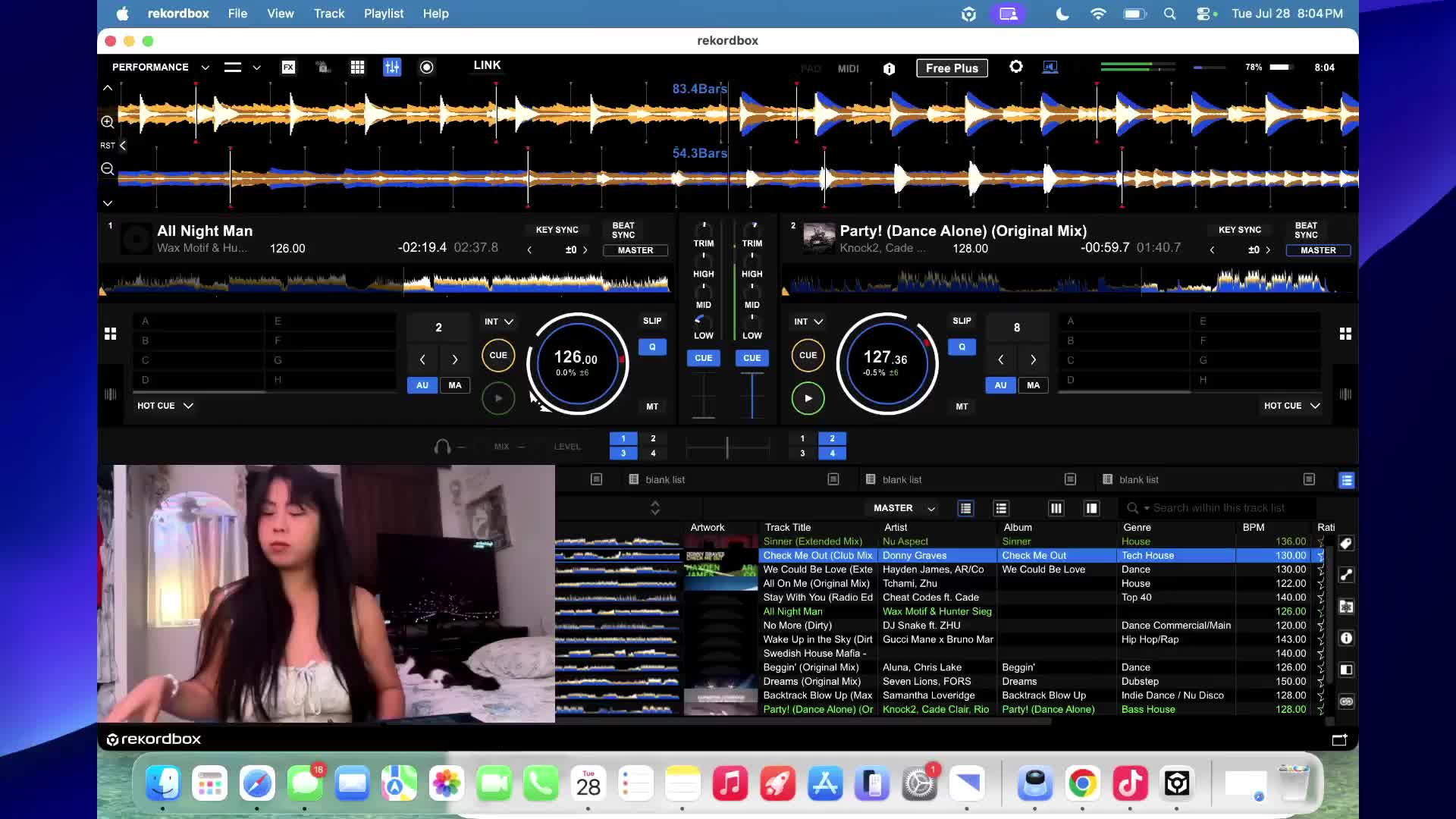The height and width of the screenshot is (819, 1456).
Task: Click the LINK button
Action: [487, 65]
